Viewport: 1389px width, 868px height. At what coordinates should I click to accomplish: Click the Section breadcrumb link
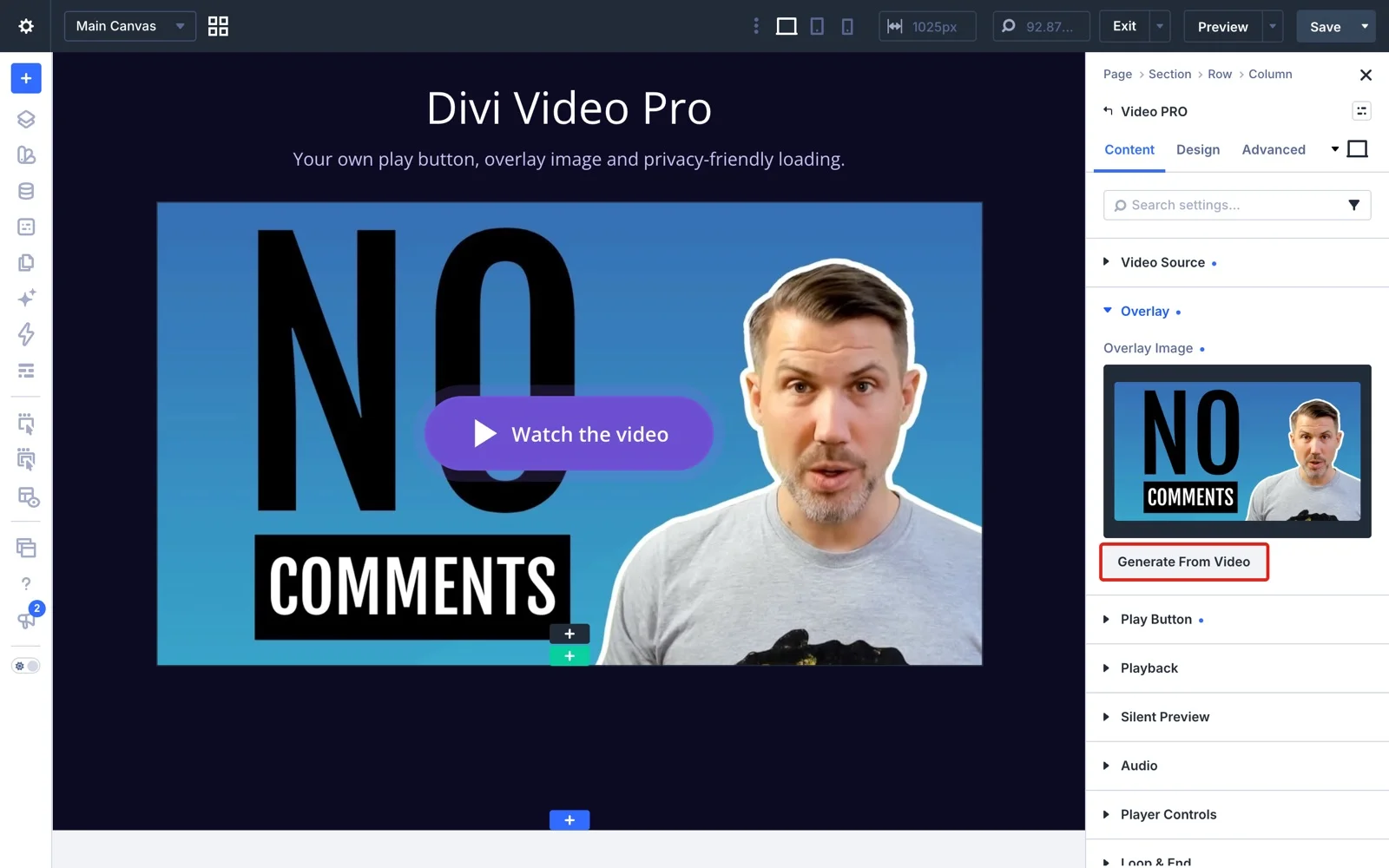(x=1169, y=74)
